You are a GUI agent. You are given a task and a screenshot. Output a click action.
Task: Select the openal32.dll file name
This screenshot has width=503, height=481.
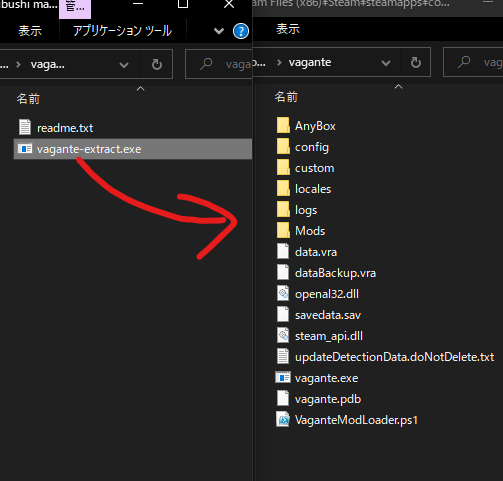(327, 294)
